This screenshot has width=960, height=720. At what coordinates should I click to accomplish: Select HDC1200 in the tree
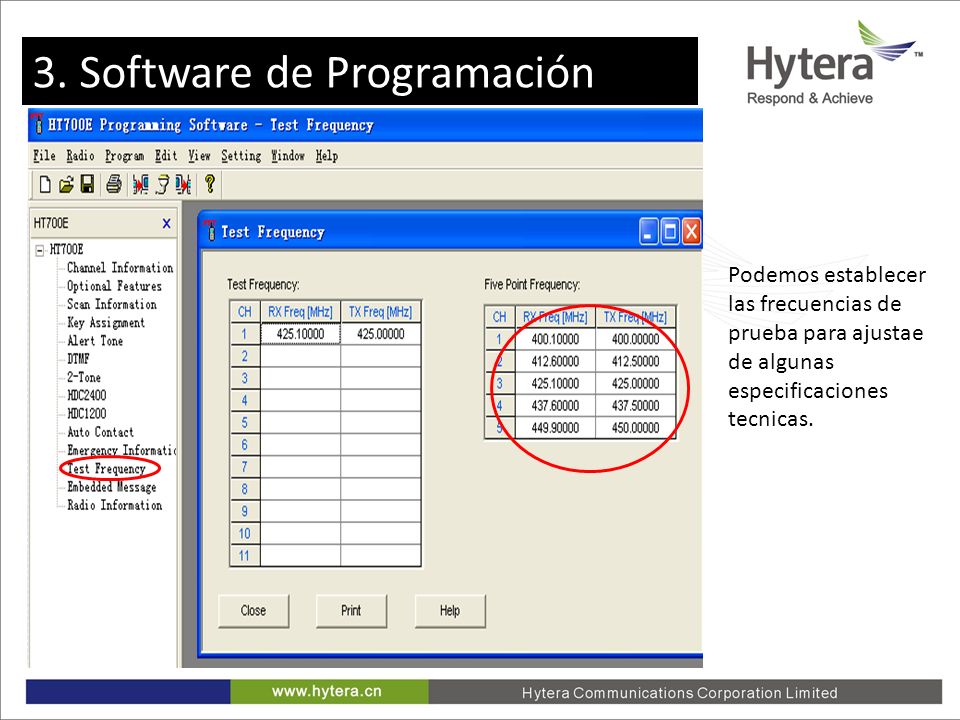click(86, 414)
